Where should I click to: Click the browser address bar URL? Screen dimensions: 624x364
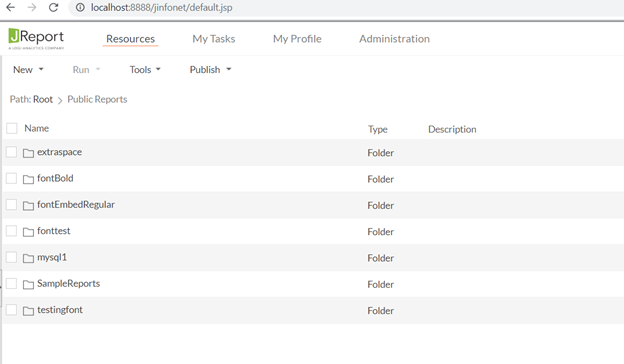pyautogui.click(x=162, y=8)
